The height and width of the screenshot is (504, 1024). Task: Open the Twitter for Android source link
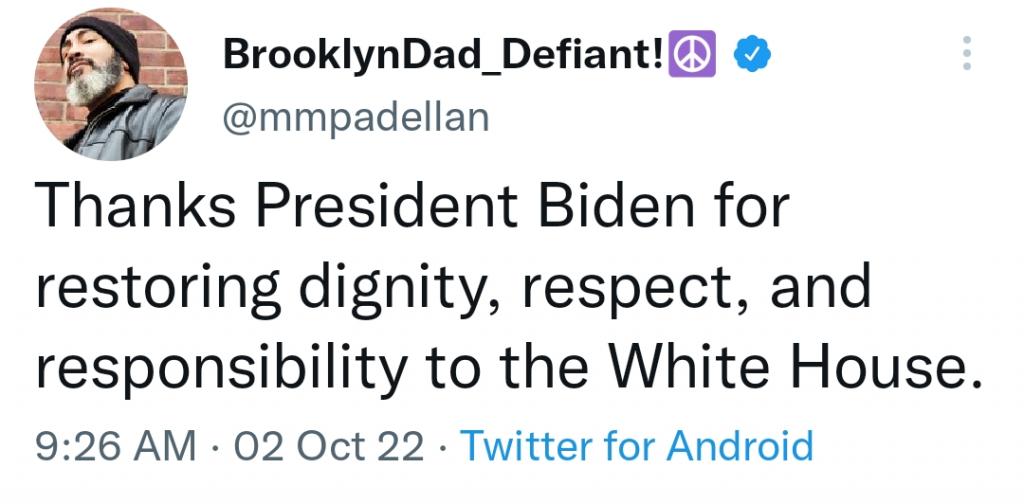click(634, 445)
